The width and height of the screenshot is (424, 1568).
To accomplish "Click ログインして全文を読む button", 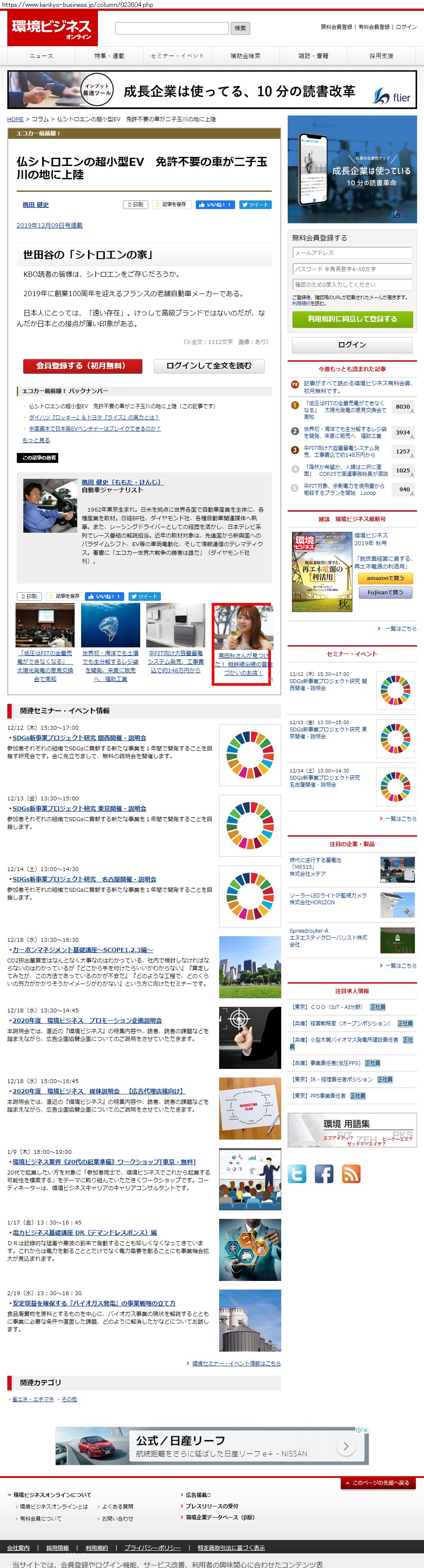I will 208,366.
